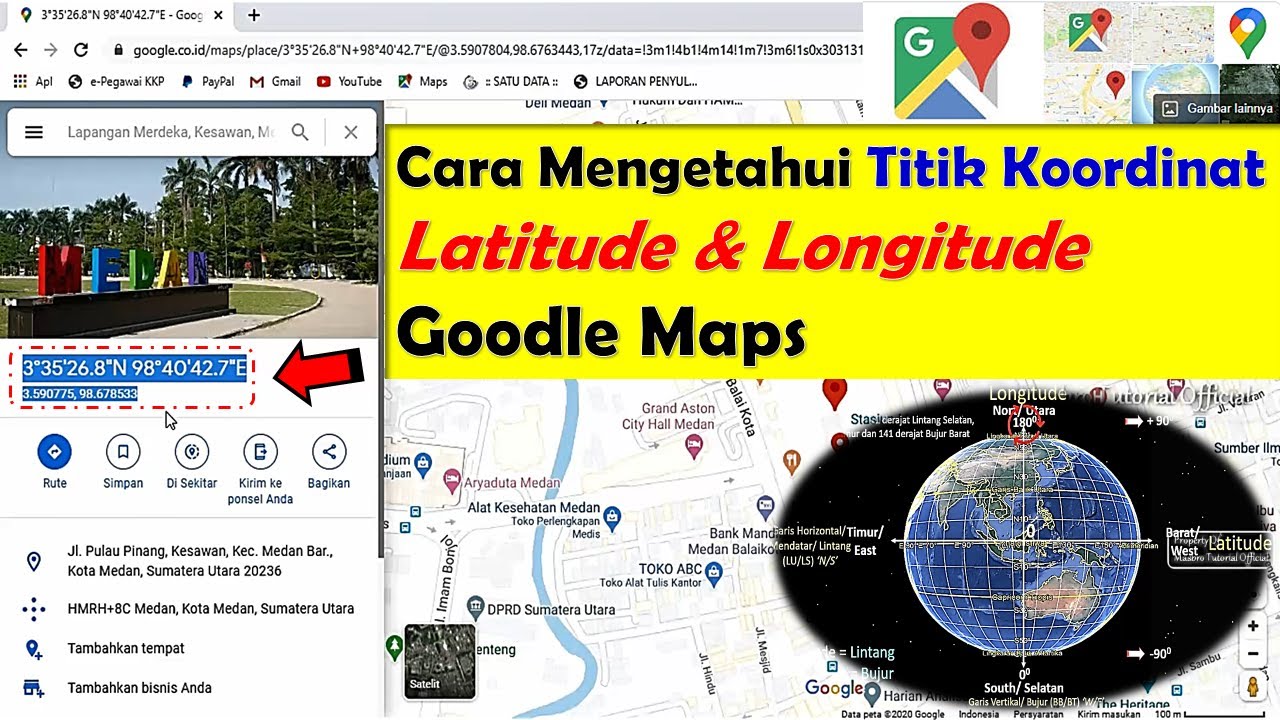Open the Maps bookmark

422,81
